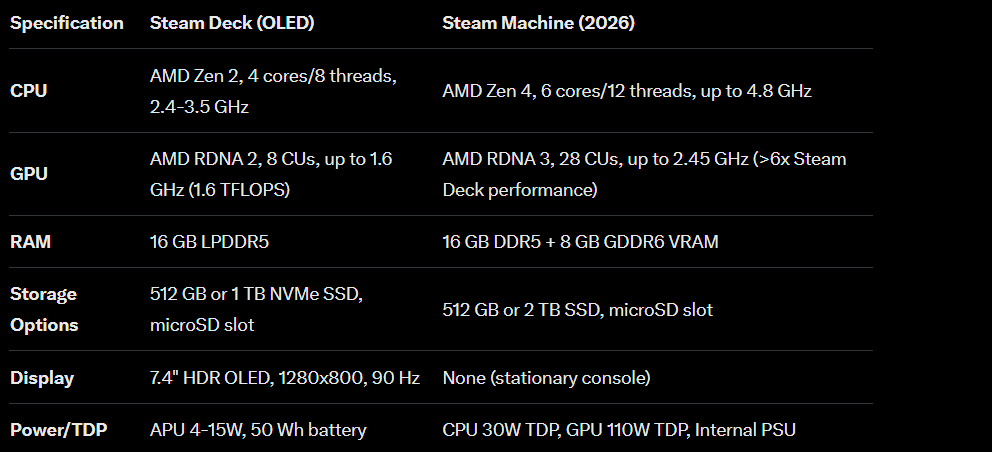Click the AMD RDNA 2 GPU cell
Screen dimensions: 992x452
point(271,174)
